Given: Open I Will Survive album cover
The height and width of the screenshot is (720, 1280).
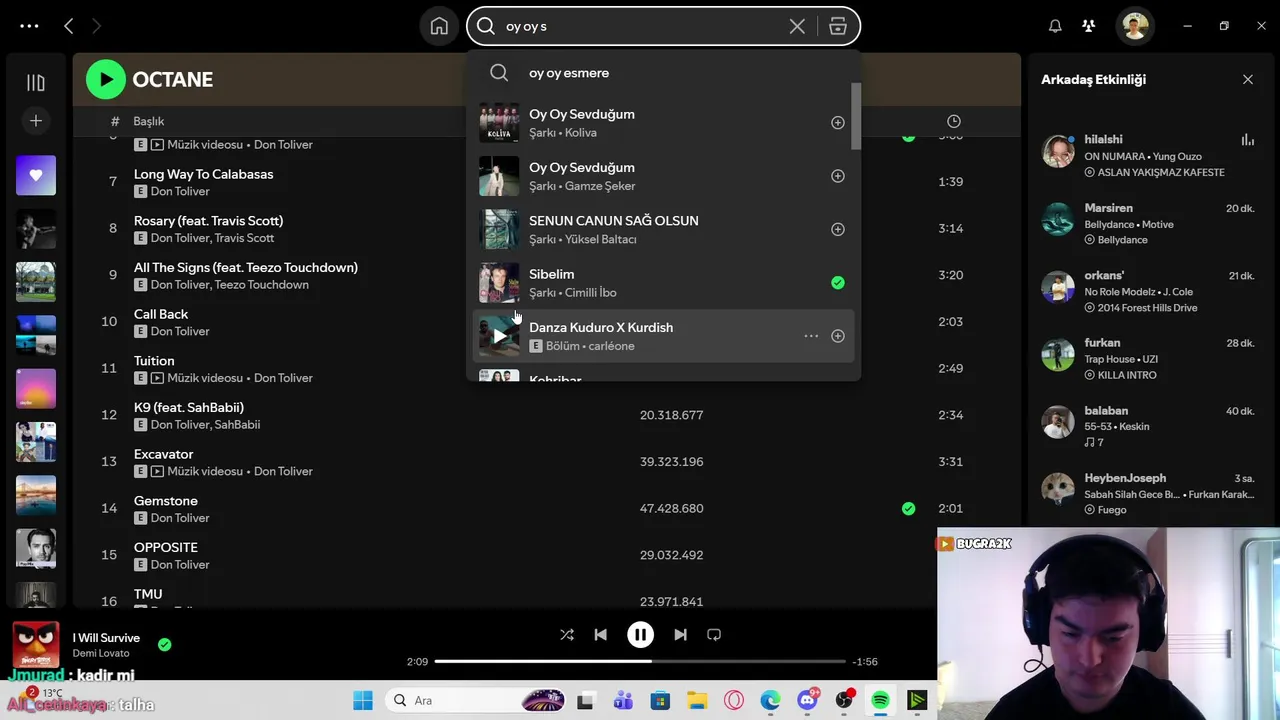Looking at the screenshot, I should [36, 645].
